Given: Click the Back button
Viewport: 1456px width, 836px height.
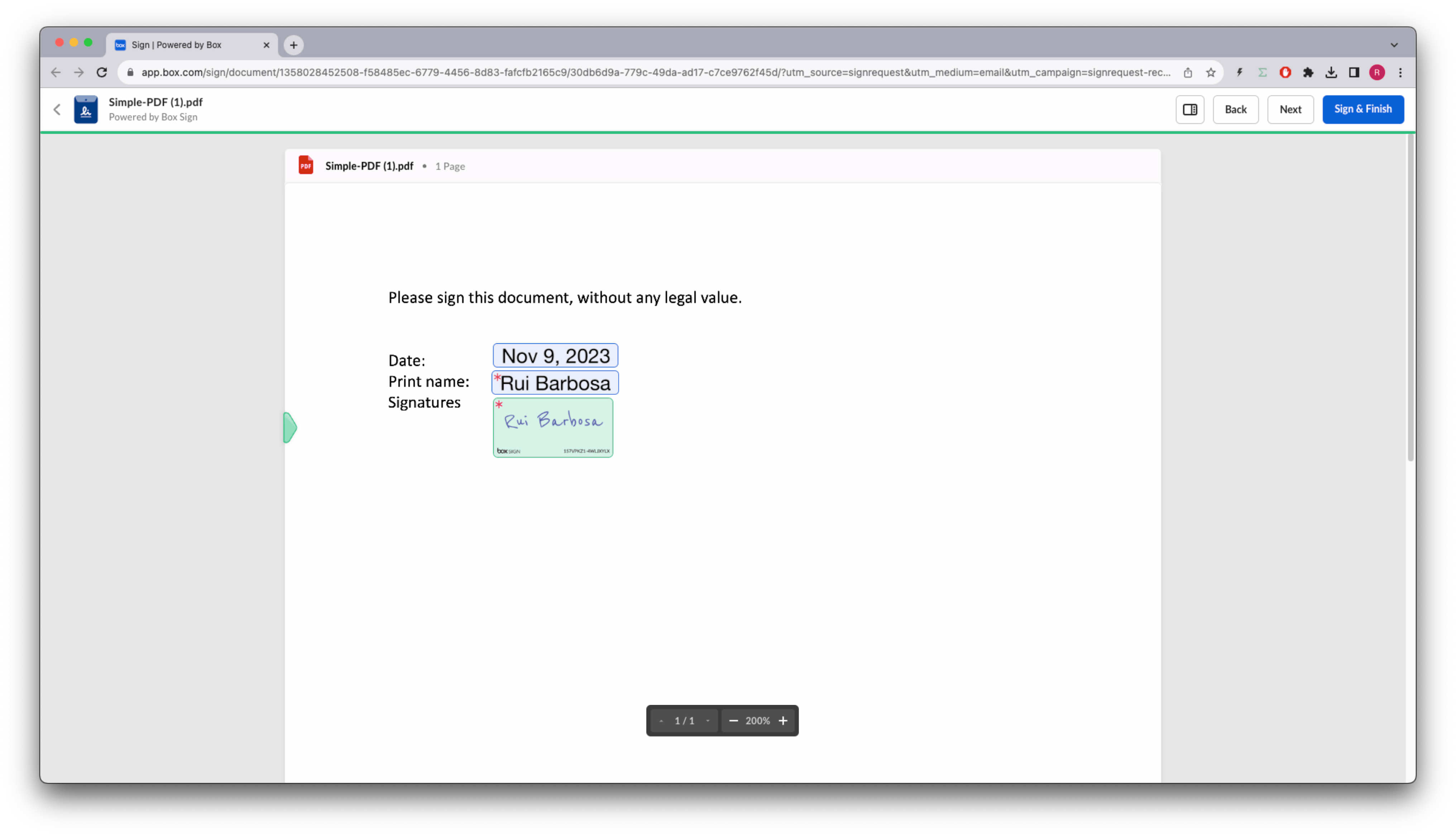Looking at the screenshot, I should [x=1235, y=109].
